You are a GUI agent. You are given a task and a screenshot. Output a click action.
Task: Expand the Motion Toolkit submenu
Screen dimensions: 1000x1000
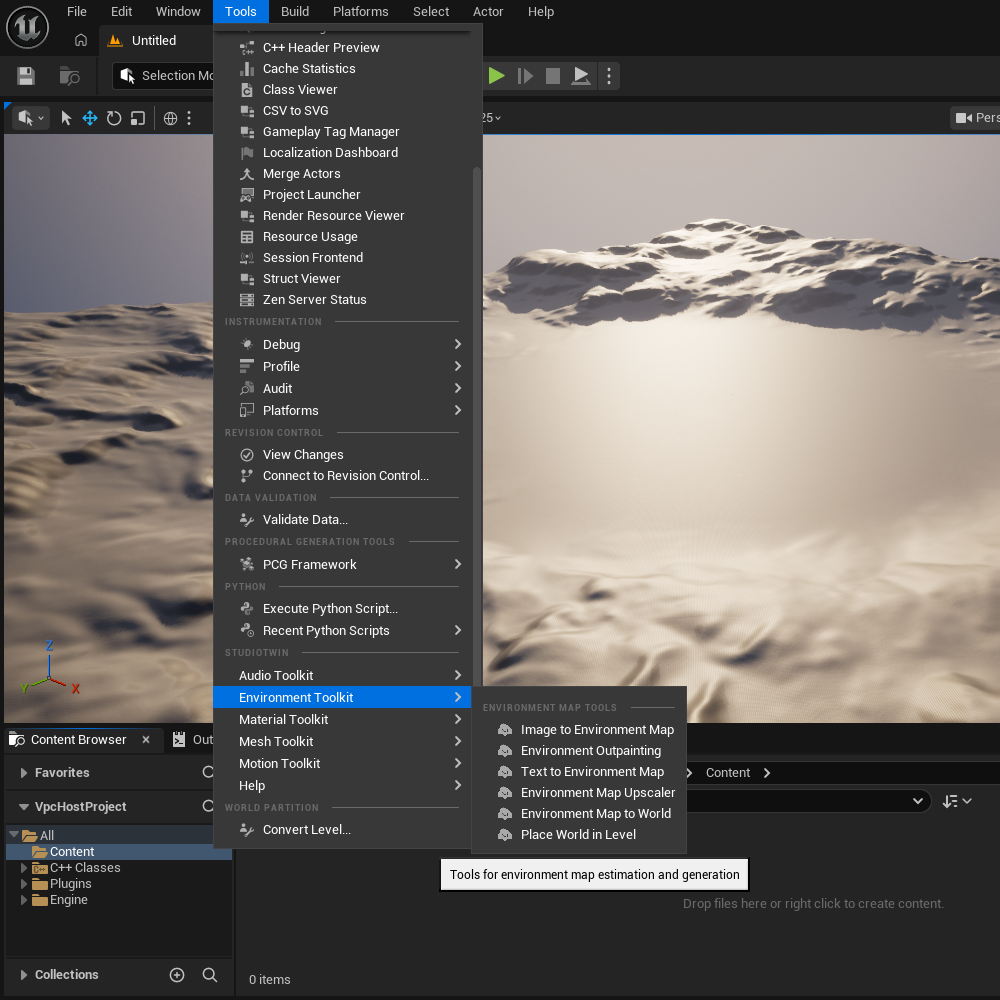point(342,763)
